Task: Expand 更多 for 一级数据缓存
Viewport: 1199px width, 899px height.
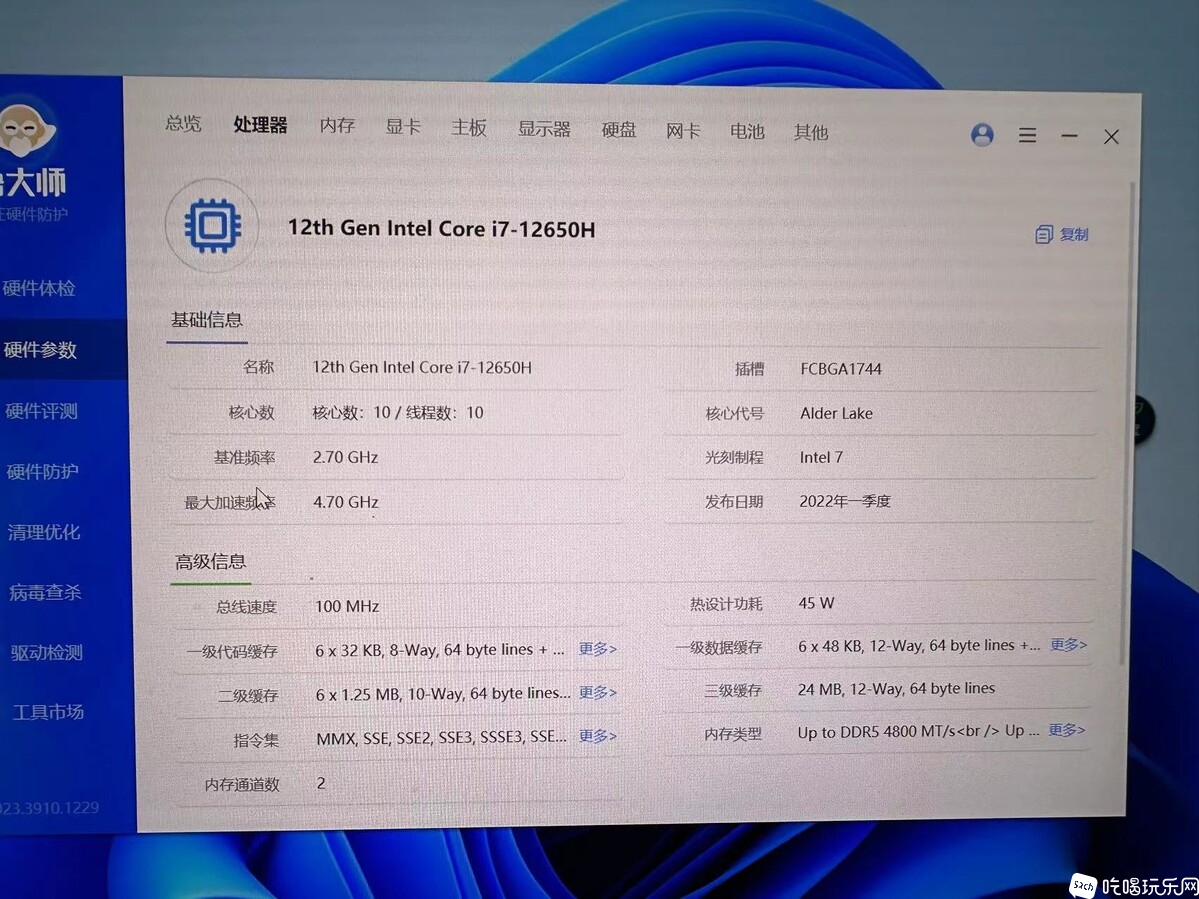Action: [1068, 644]
